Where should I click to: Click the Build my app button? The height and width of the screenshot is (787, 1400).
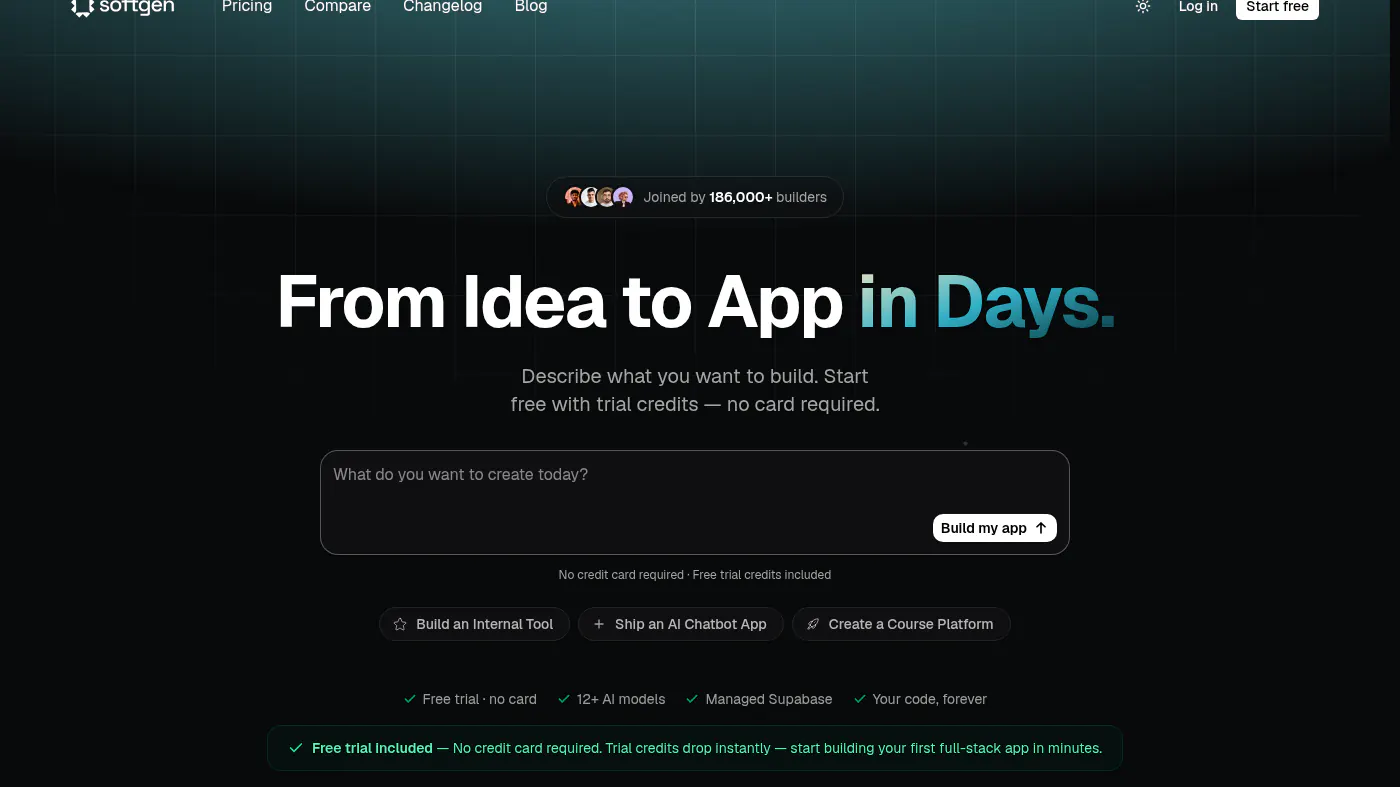click(x=994, y=528)
